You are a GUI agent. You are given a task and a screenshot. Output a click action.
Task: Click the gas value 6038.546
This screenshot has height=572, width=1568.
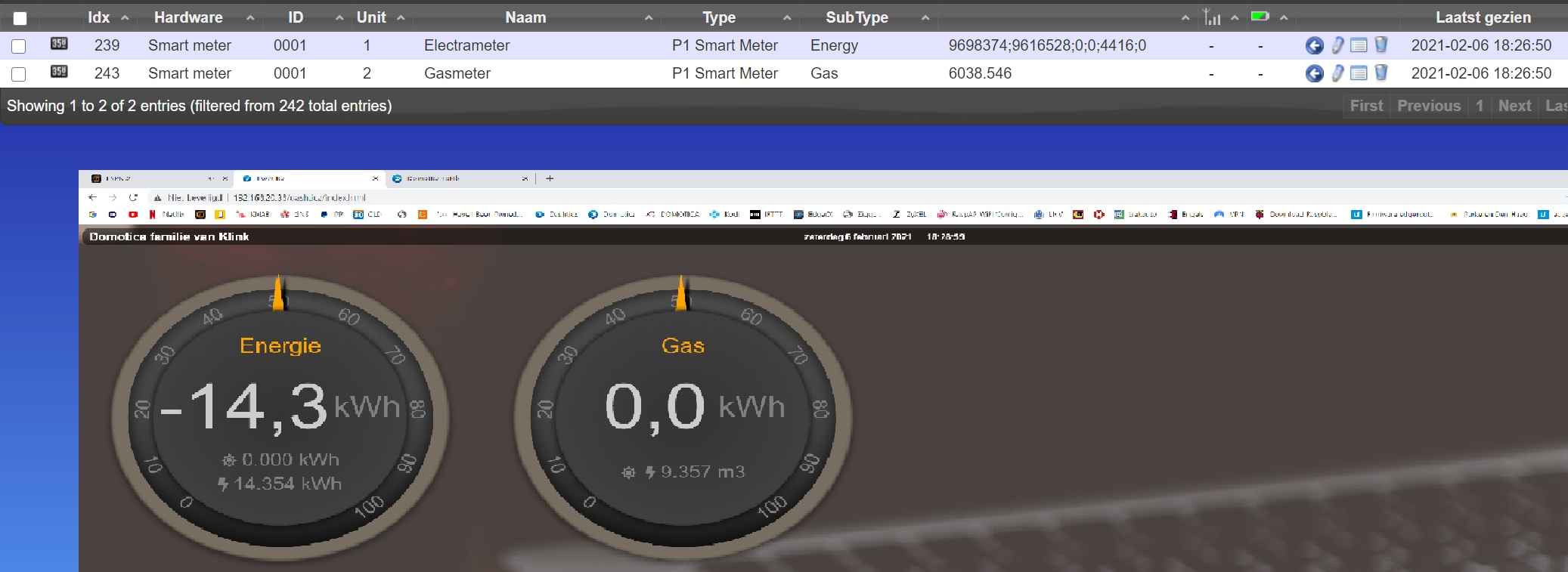click(980, 73)
